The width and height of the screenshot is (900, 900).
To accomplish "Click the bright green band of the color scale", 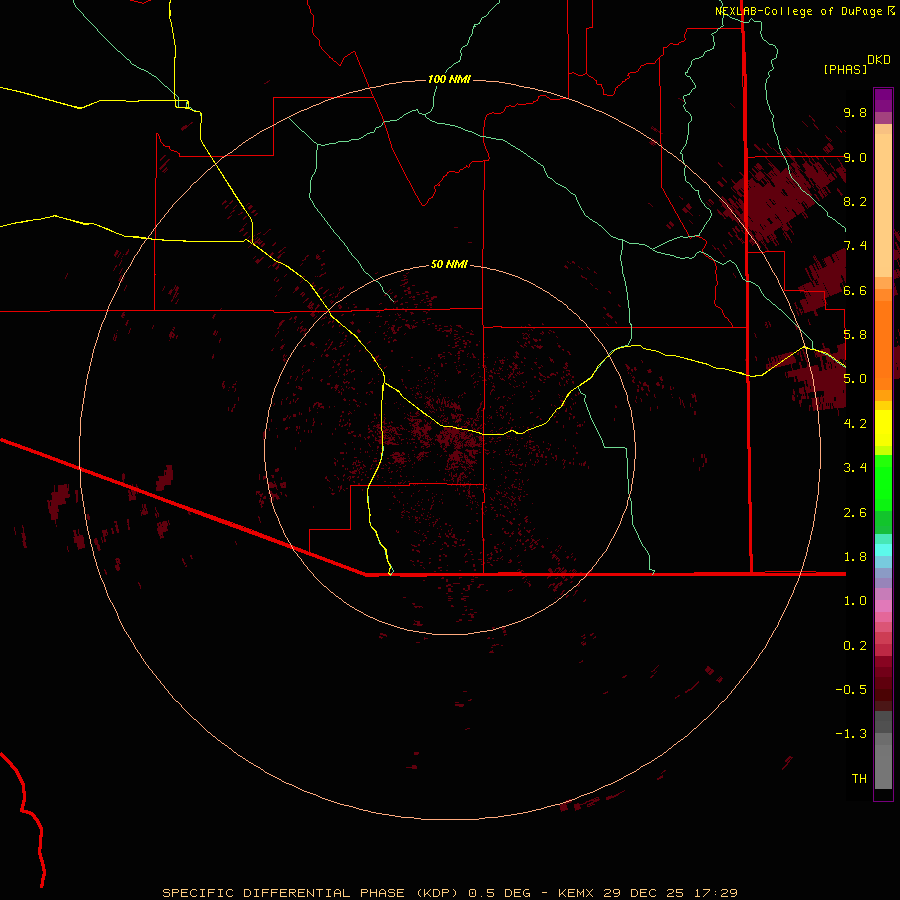I will (x=883, y=483).
